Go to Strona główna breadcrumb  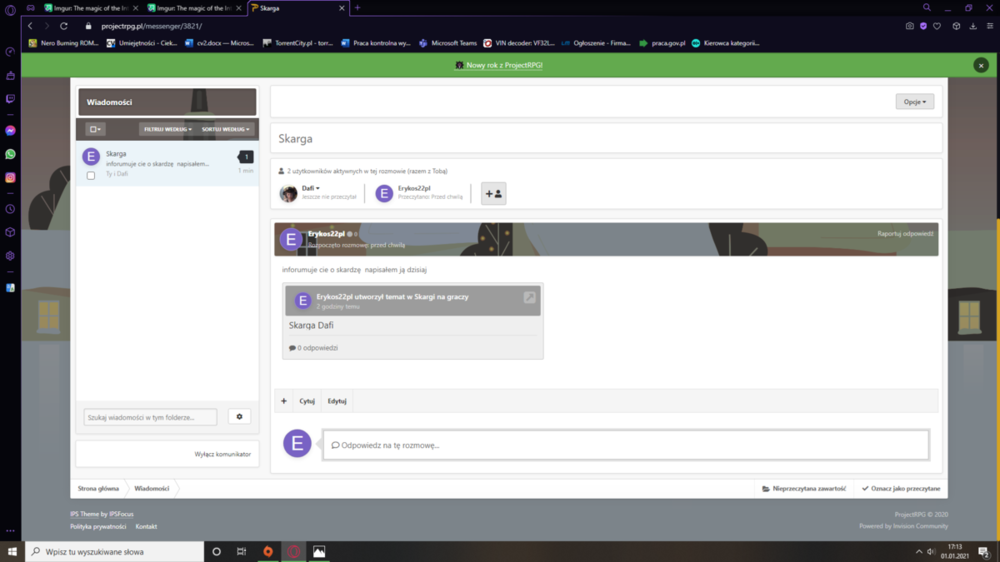[x=98, y=489]
